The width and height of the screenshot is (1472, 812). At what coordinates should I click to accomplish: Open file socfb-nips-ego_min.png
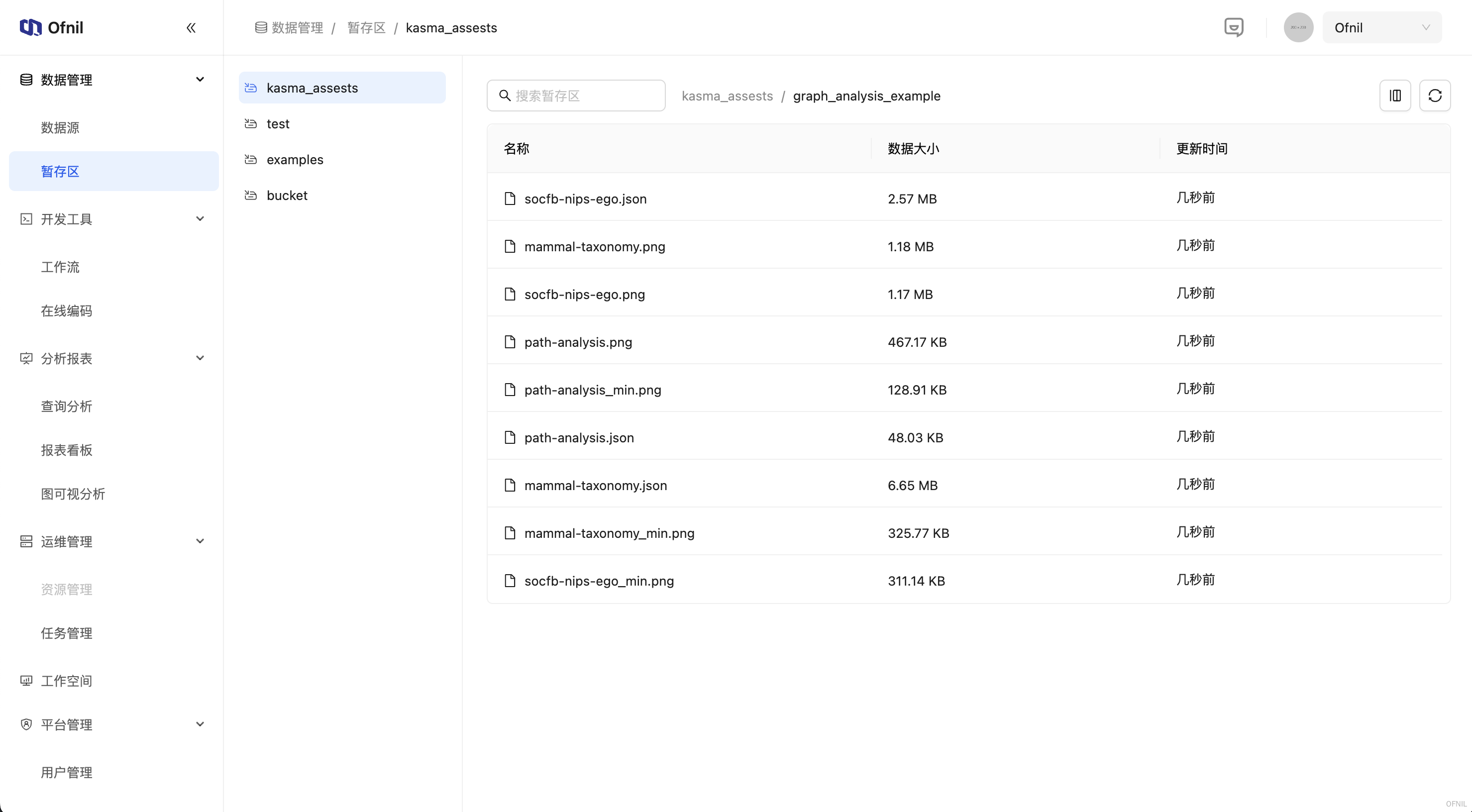click(x=599, y=581)
